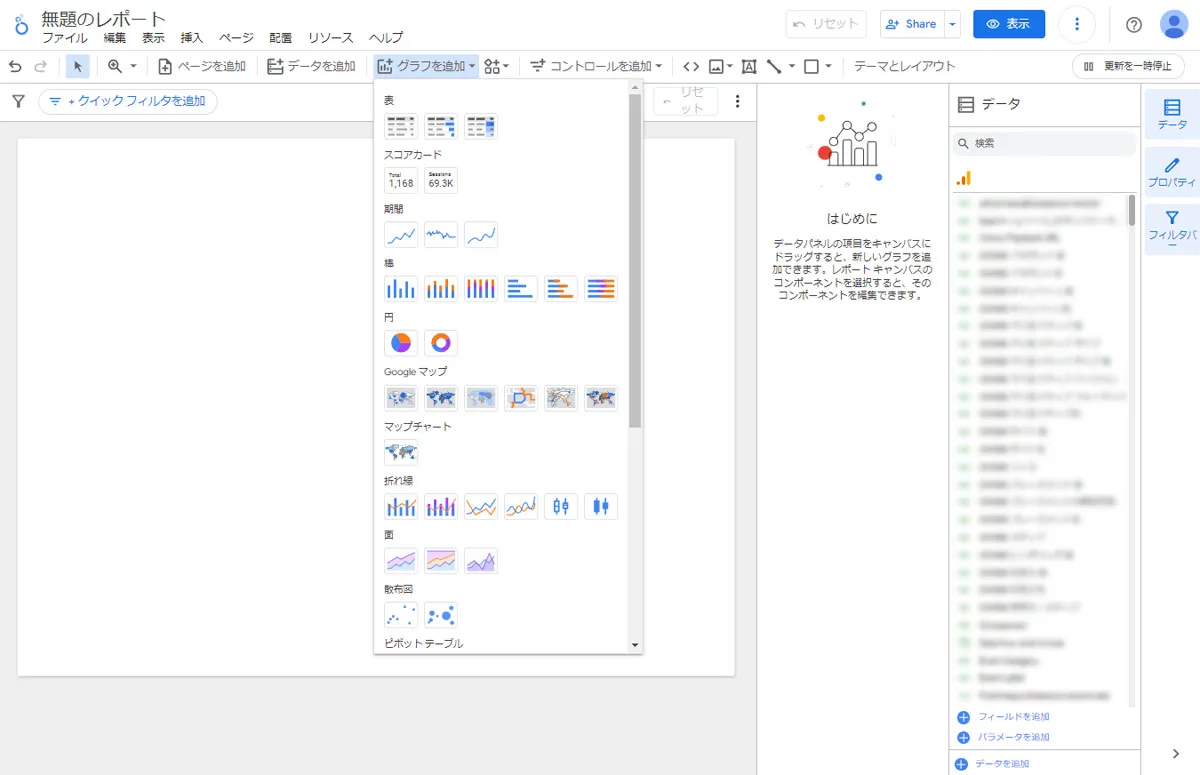Image resolution: width=1200 pixels, height=775 pixels.
Task: Select the URL embed code icon
Action: 691,66
